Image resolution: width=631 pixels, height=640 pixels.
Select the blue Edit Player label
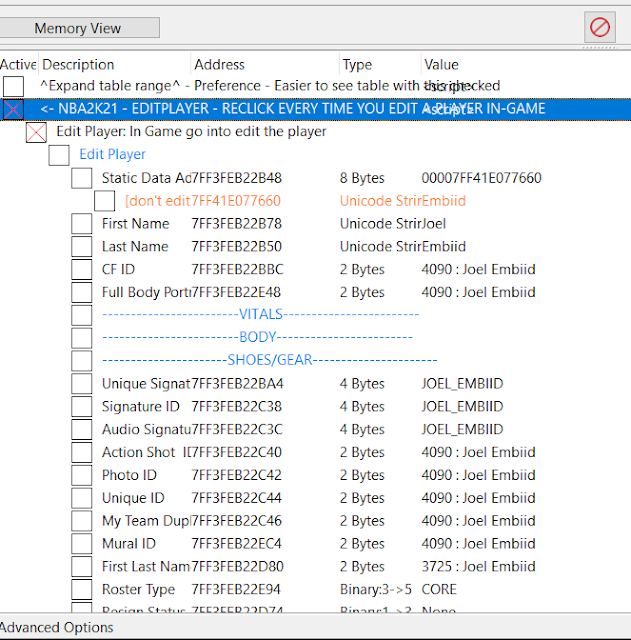112,154
